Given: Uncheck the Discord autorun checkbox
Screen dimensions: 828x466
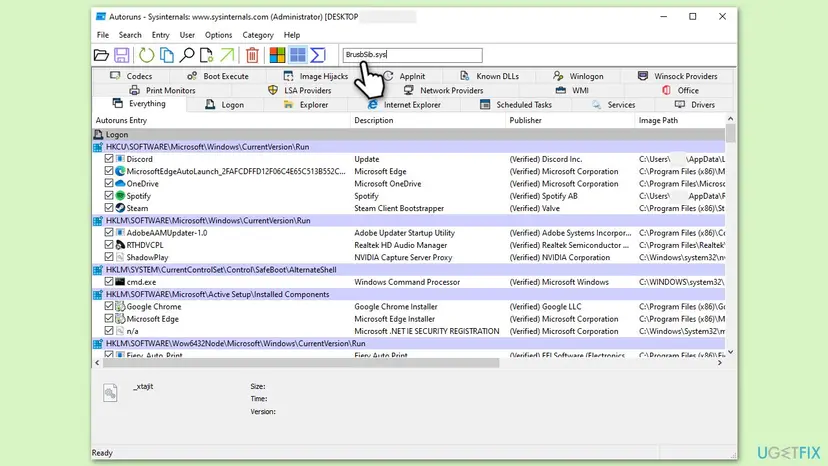Looking at the screenshot, I should (x=109, y=159).
